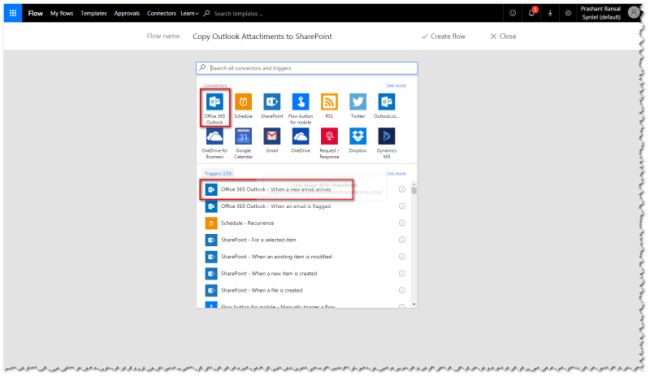Open the user profile avatar
650x377 pixels.
(634, 12)
